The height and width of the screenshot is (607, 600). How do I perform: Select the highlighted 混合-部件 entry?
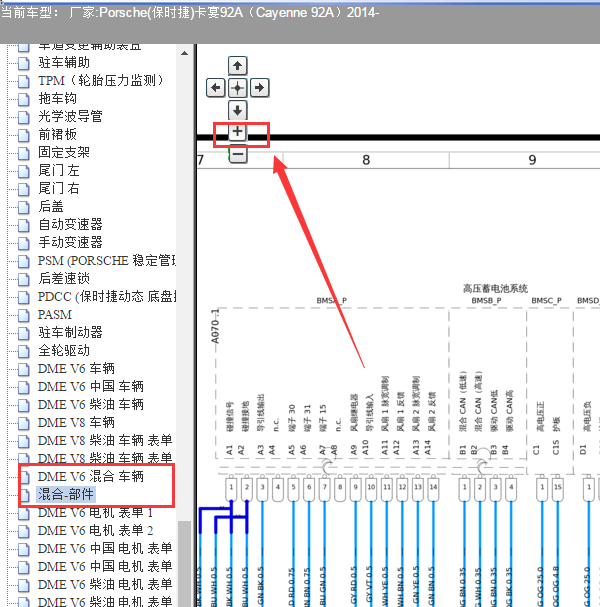(x=65, y=495)
